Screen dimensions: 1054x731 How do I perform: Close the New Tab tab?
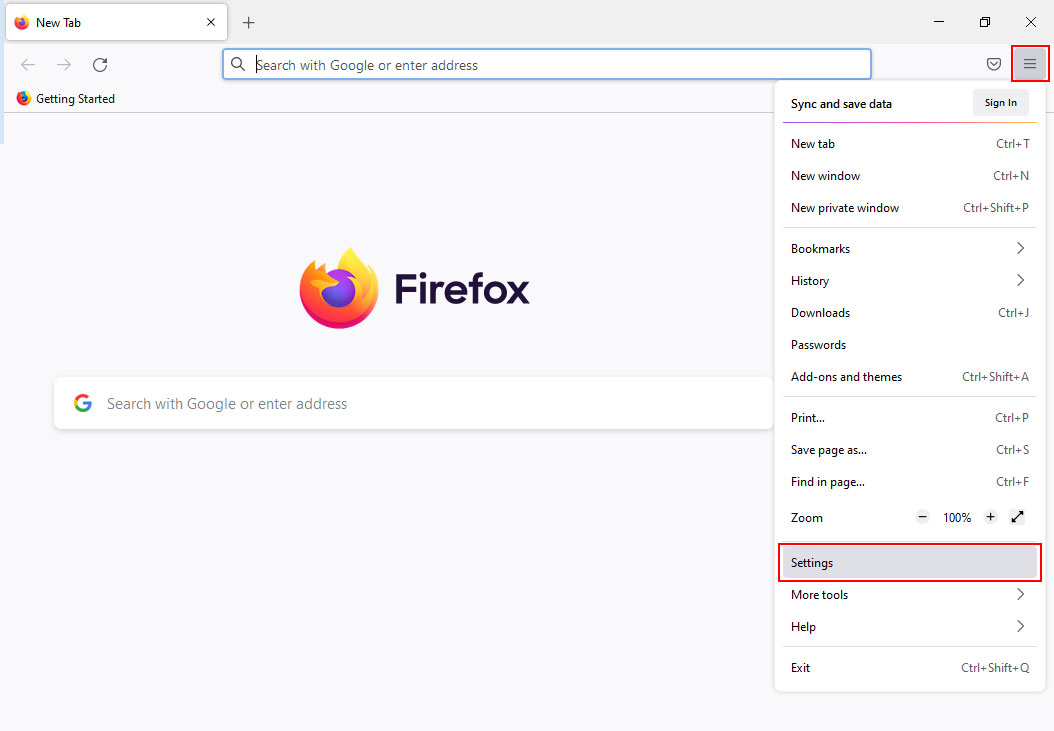211,22
